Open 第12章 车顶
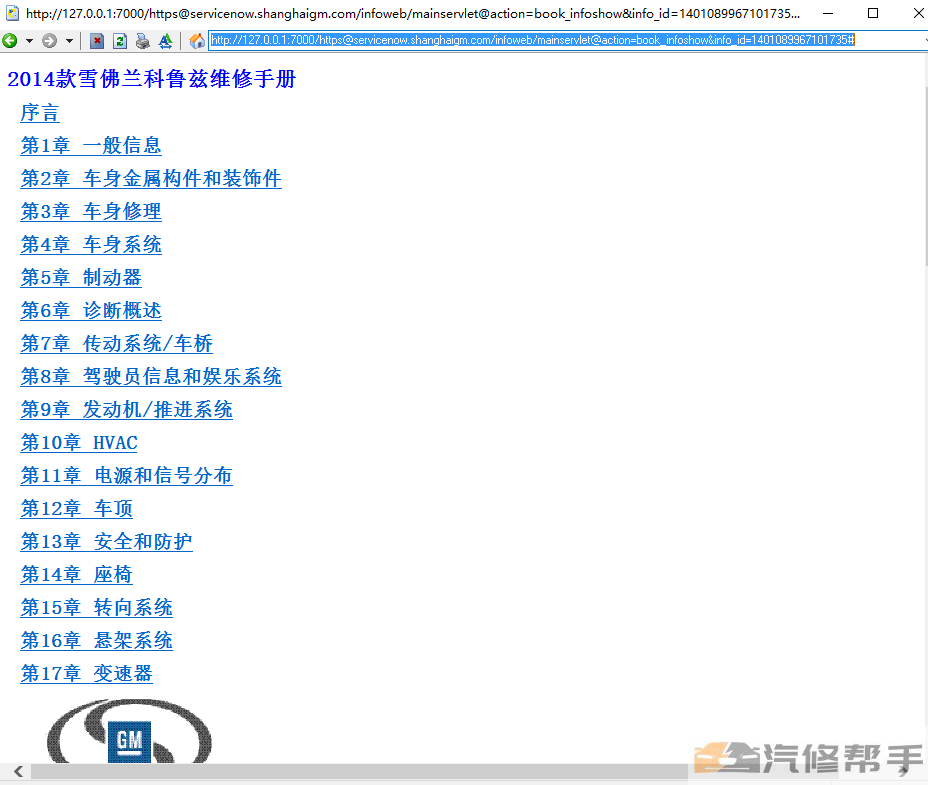 pyautogui.click(x=77, y=509)
